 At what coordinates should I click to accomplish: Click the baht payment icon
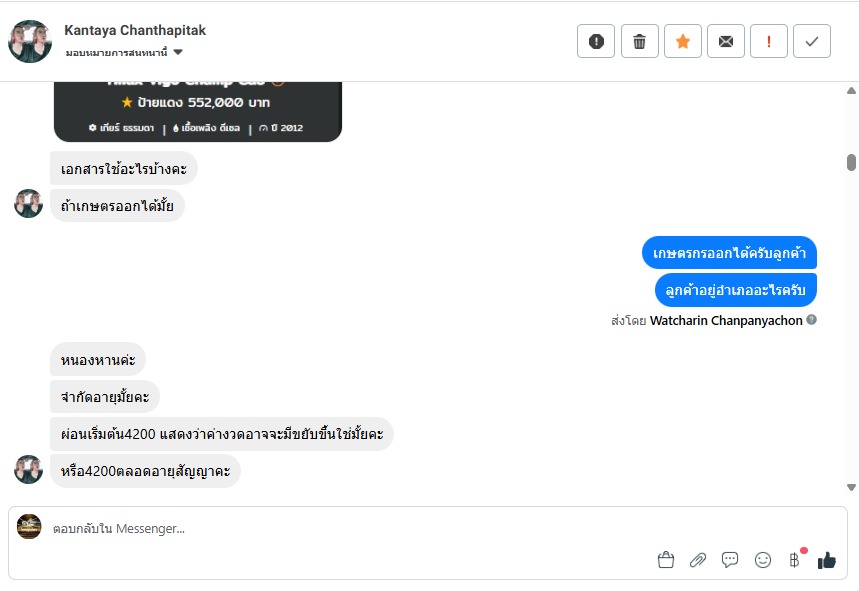pyautogui.click(x=795, y=560)
